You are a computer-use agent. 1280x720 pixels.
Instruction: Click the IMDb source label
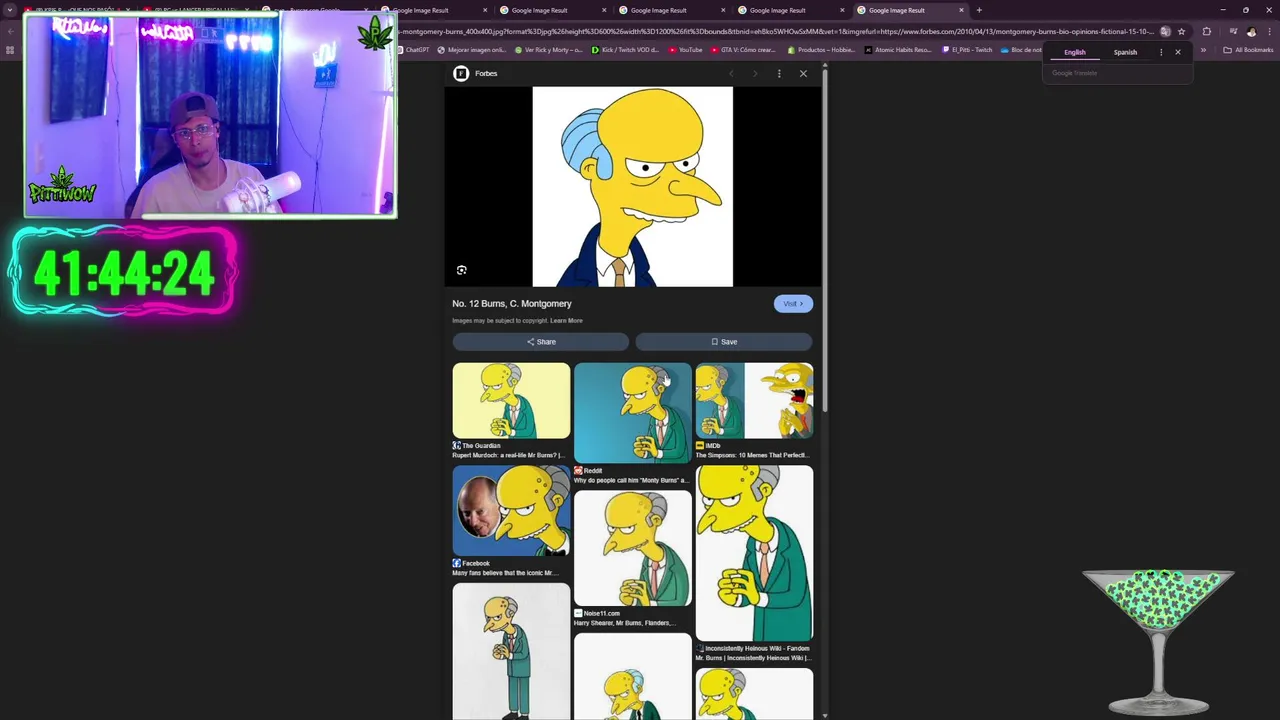713,446
